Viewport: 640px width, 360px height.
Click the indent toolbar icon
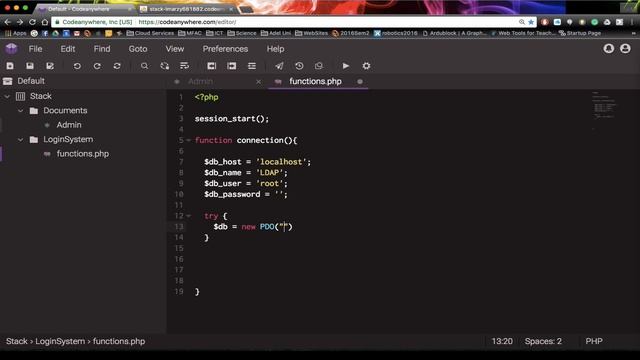click(231, 66)
